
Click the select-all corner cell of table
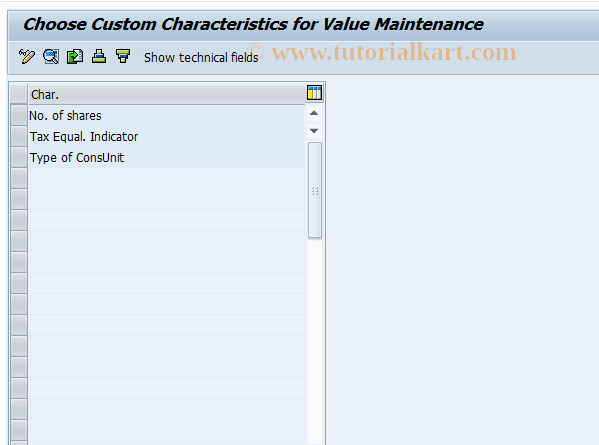(x=19, y=94)
